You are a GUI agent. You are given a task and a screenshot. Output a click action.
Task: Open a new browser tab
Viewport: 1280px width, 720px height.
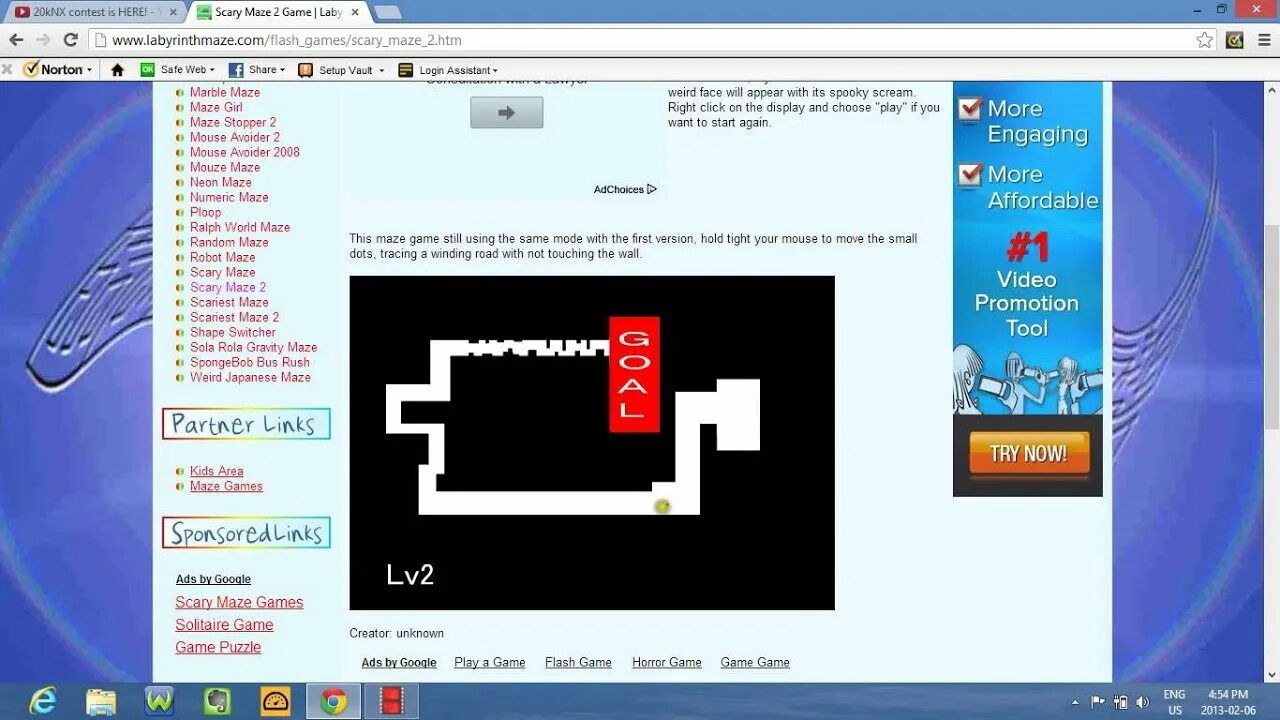click(387, 12)
